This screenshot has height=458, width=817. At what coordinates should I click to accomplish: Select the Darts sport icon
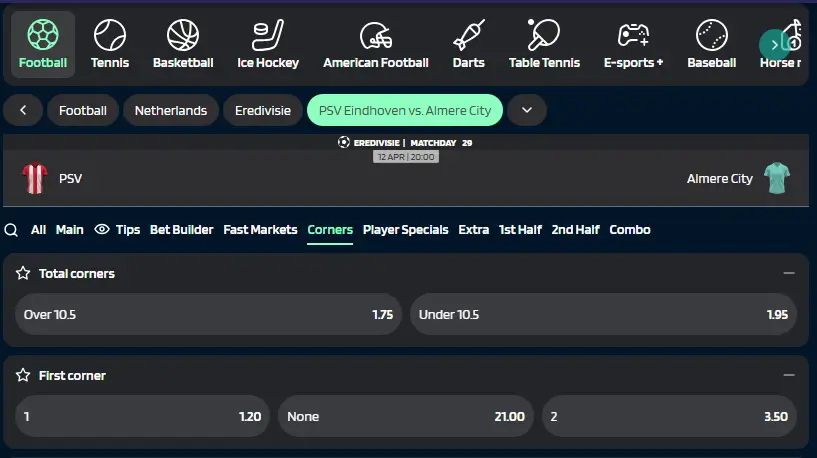point(468,35)
